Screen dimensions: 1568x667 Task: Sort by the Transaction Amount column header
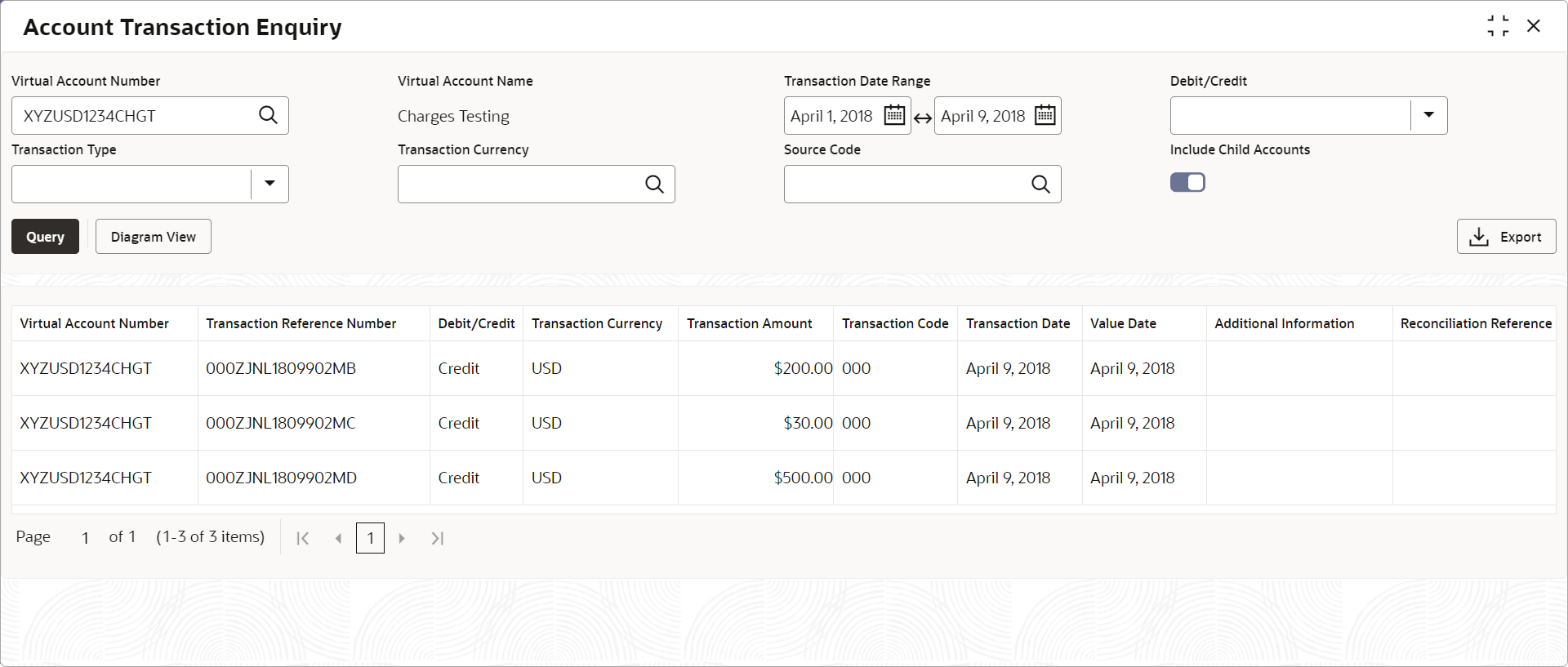[x=749, y=323]
